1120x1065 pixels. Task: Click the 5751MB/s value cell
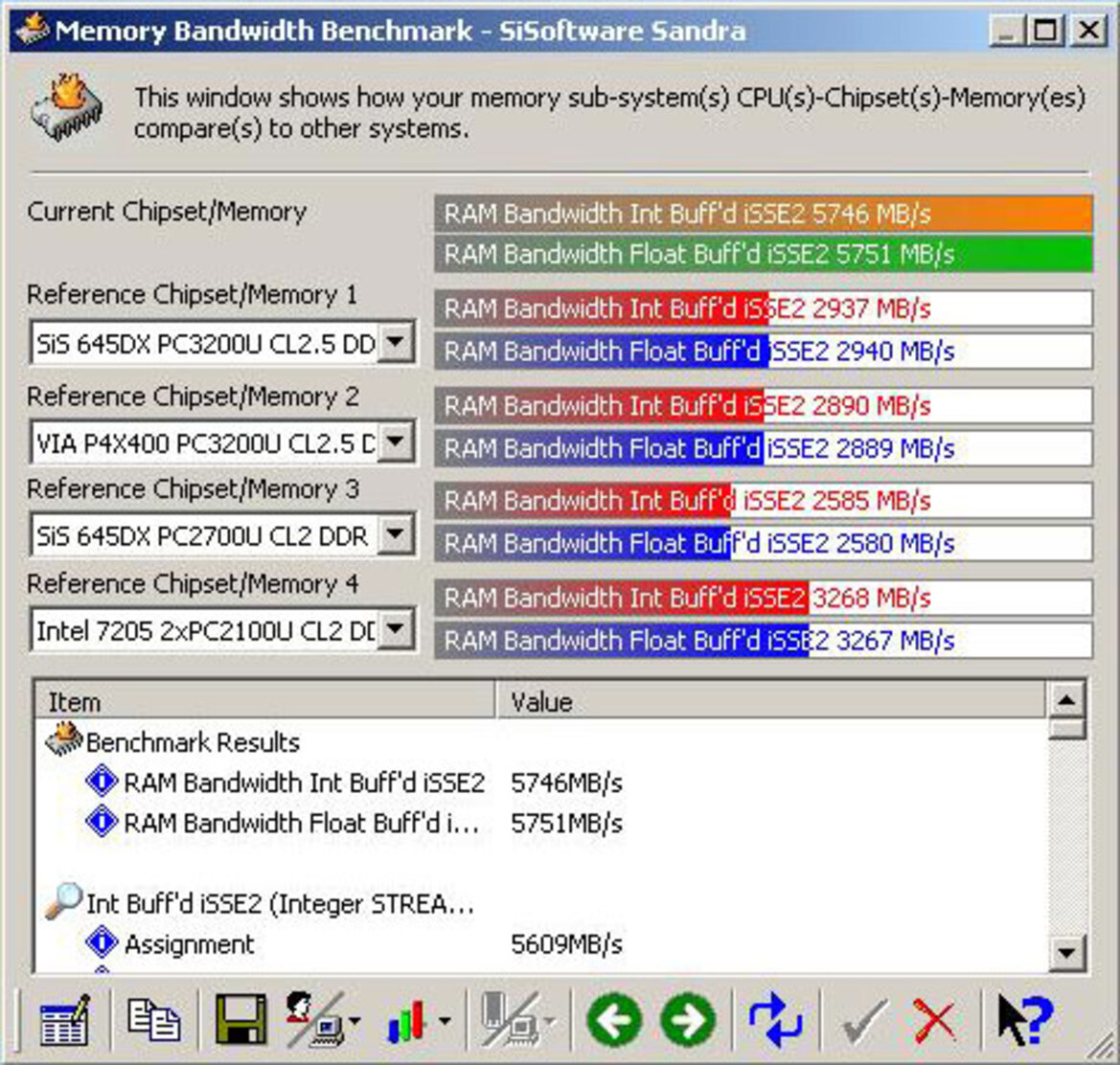(566, 824)
